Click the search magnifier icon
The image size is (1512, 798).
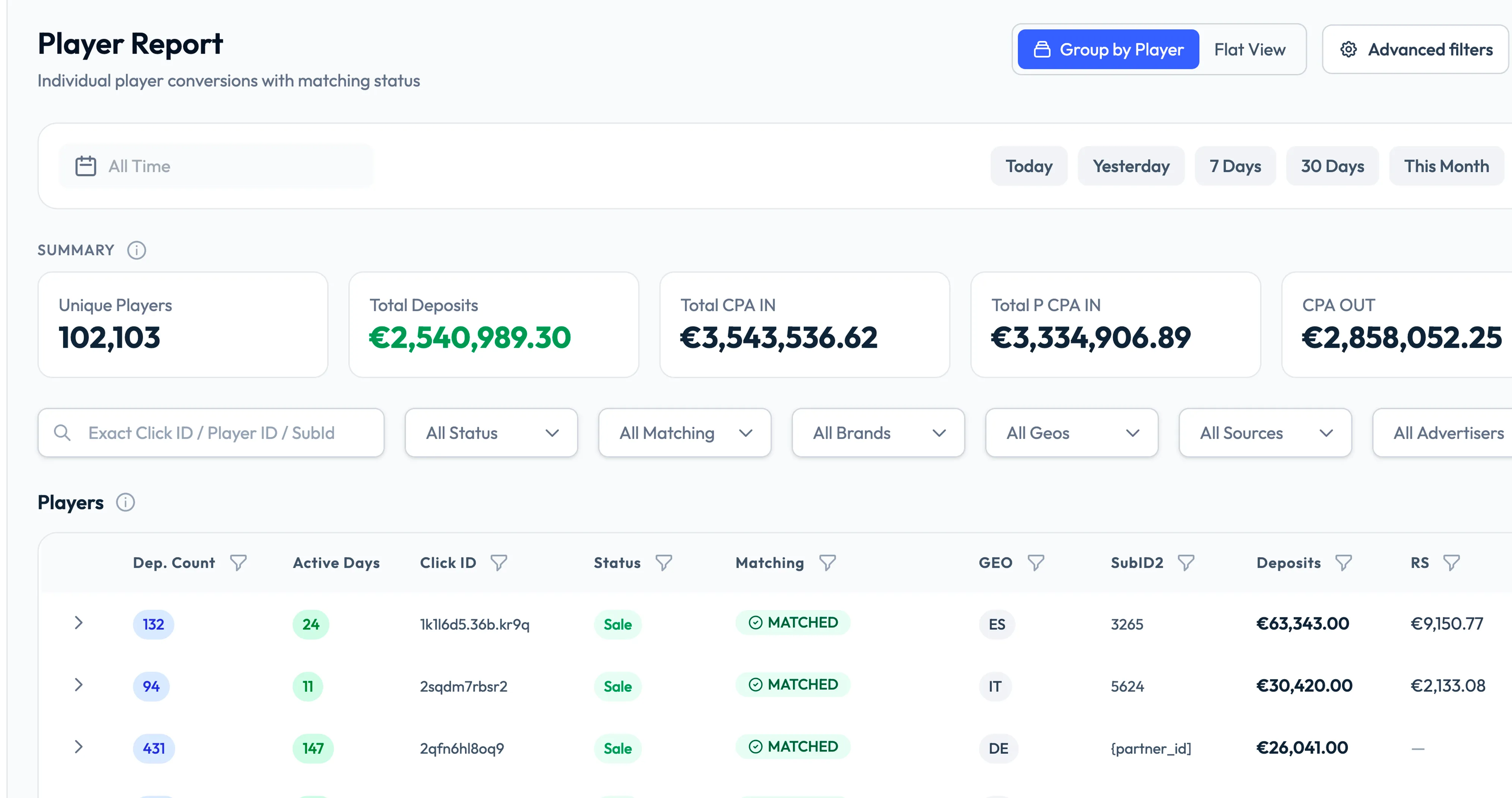coord(62,433)
